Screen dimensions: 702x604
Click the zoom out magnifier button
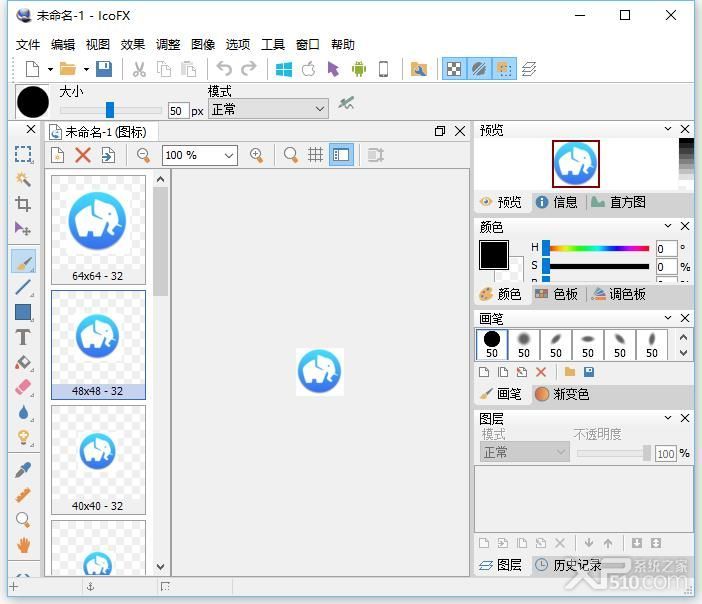[143, 155]
